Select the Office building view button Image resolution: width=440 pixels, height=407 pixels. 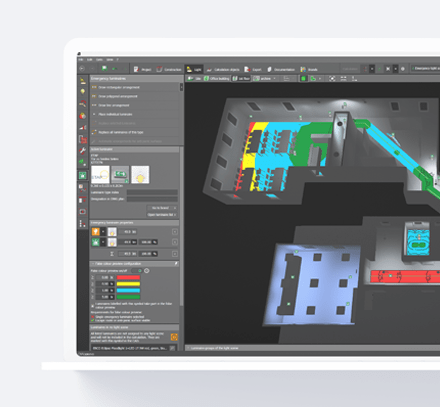tap(217, 79)
